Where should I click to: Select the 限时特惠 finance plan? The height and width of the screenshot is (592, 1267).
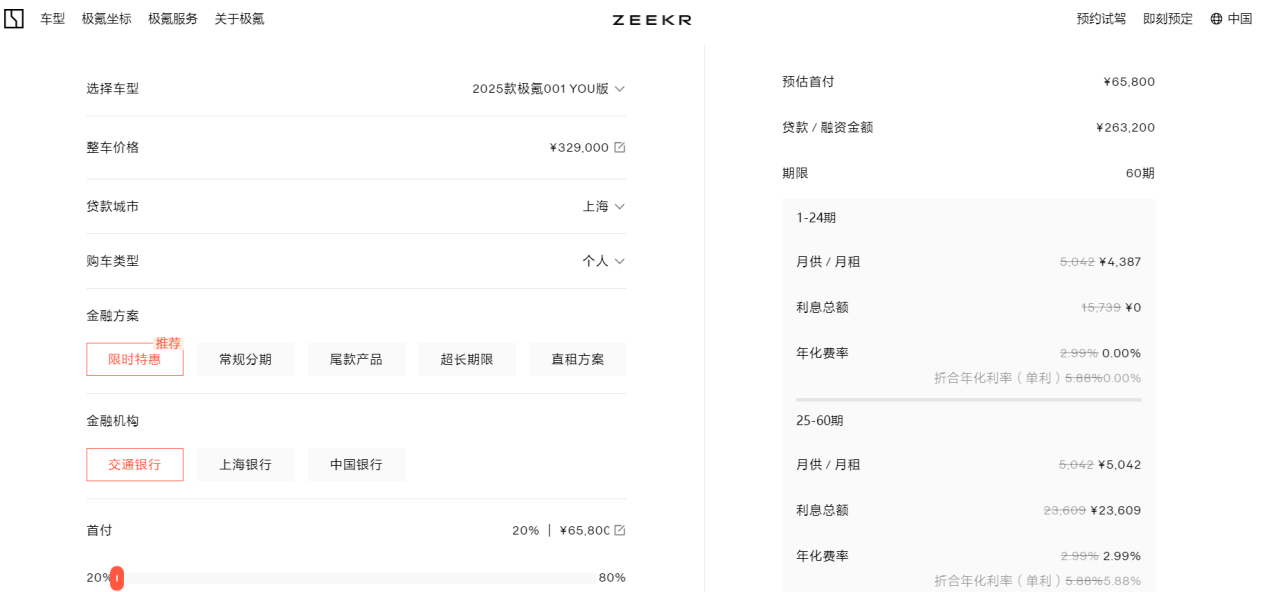[x=135, y=359]
